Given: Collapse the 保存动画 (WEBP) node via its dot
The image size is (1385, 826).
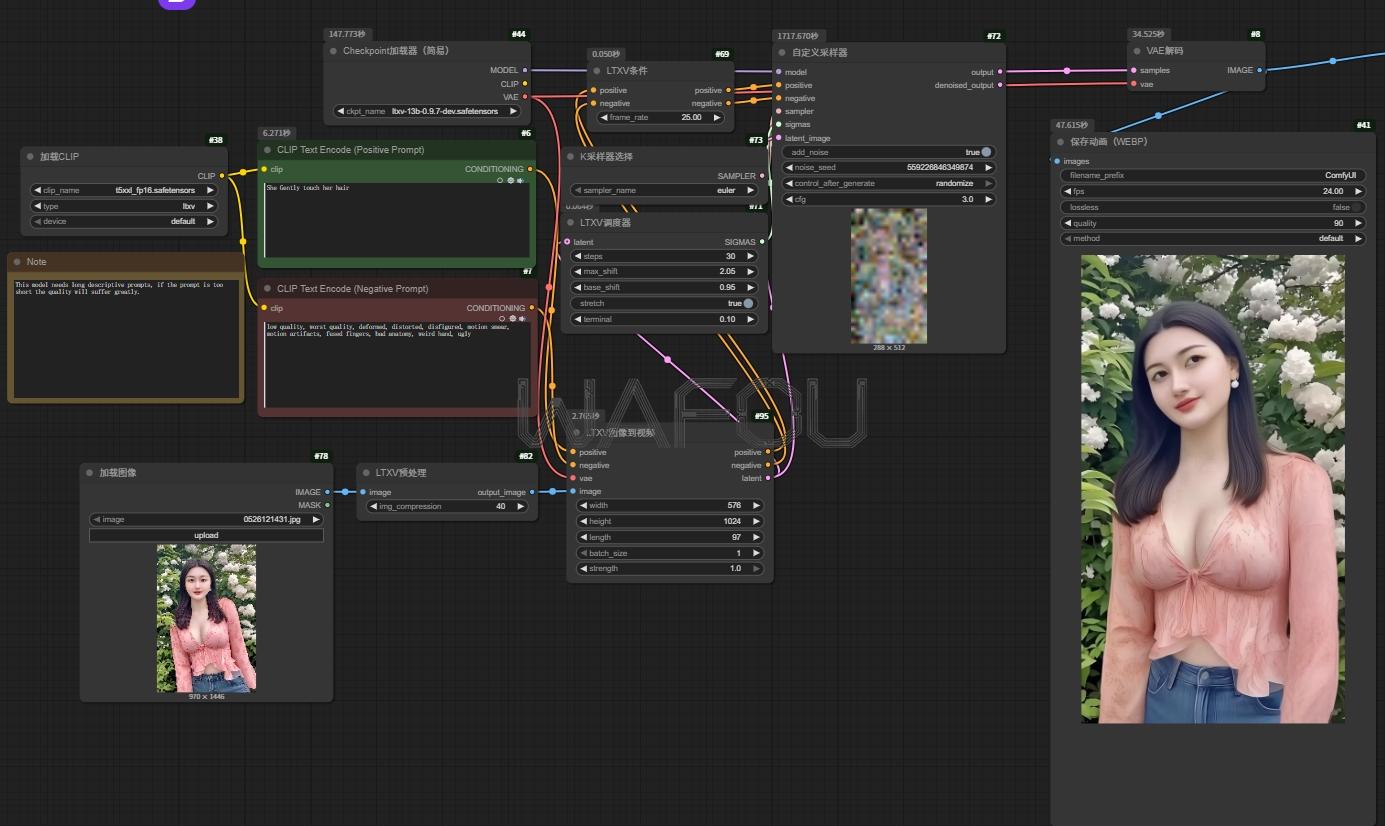Looking at the screenshot, I should coord(1062,142).
